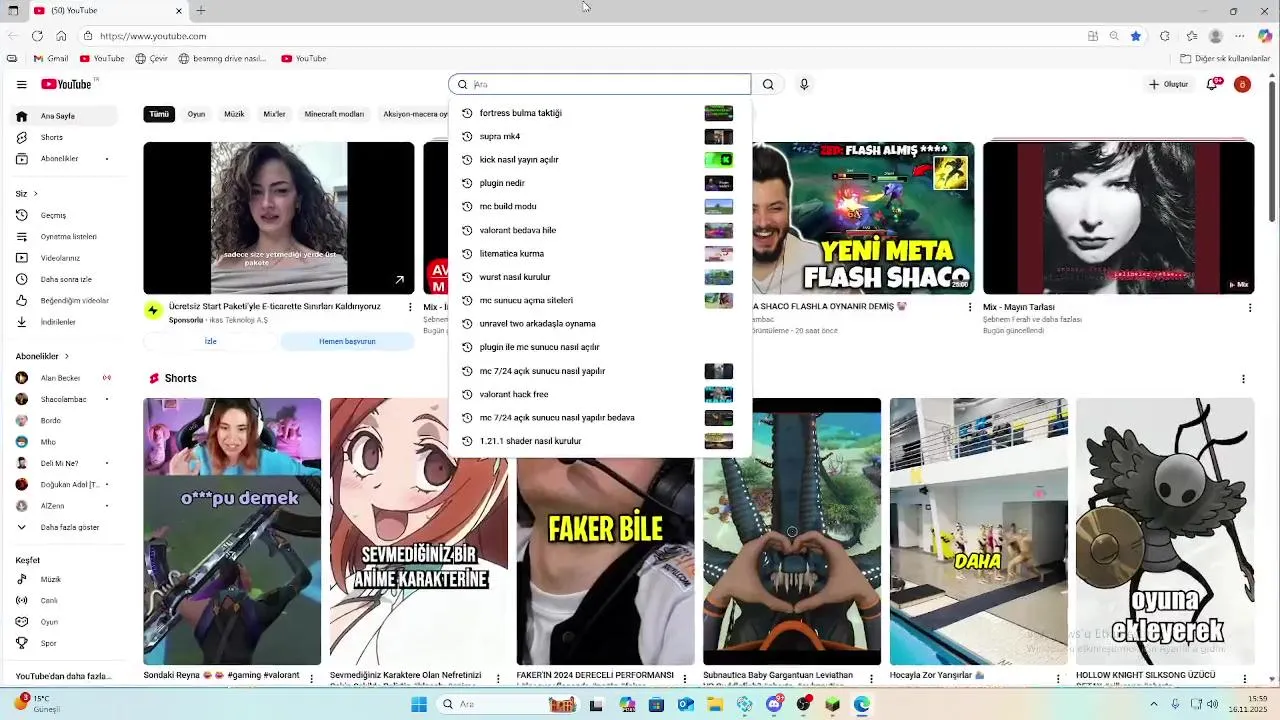Select the Müzik filter chip
This screenshot has width=1280, height=720.
click(234, 114)
